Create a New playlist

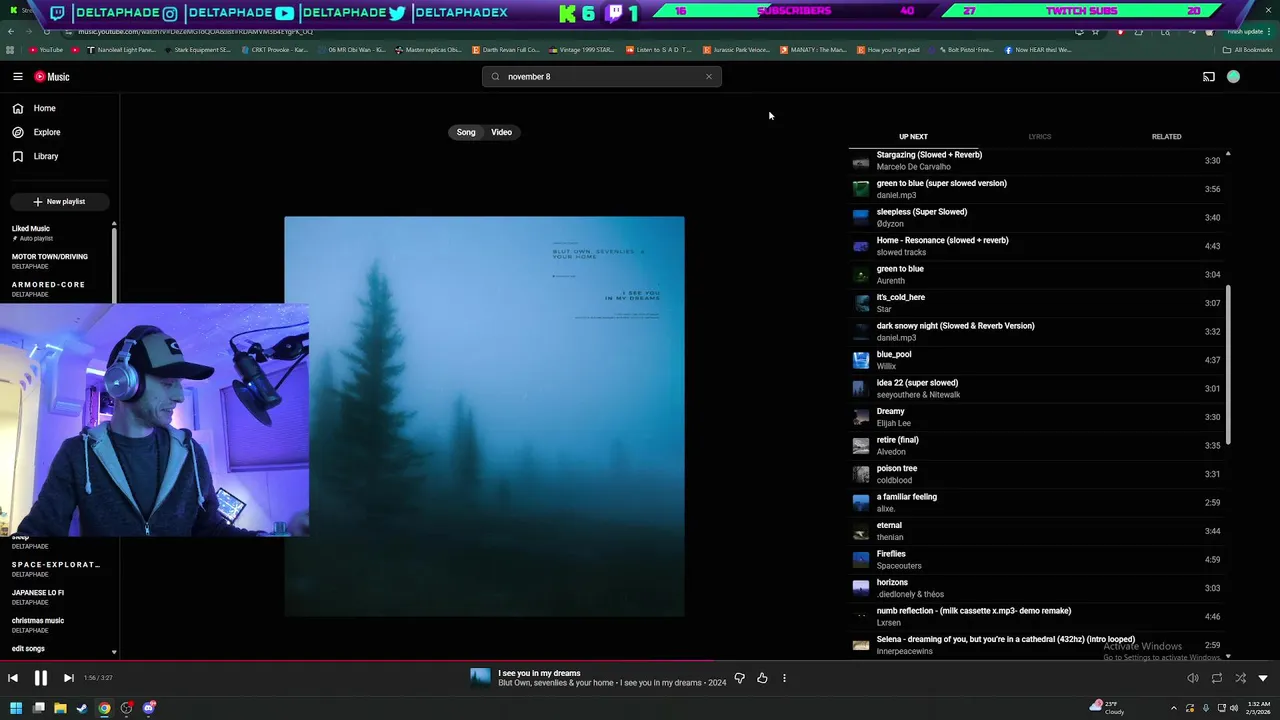[59, 201]
